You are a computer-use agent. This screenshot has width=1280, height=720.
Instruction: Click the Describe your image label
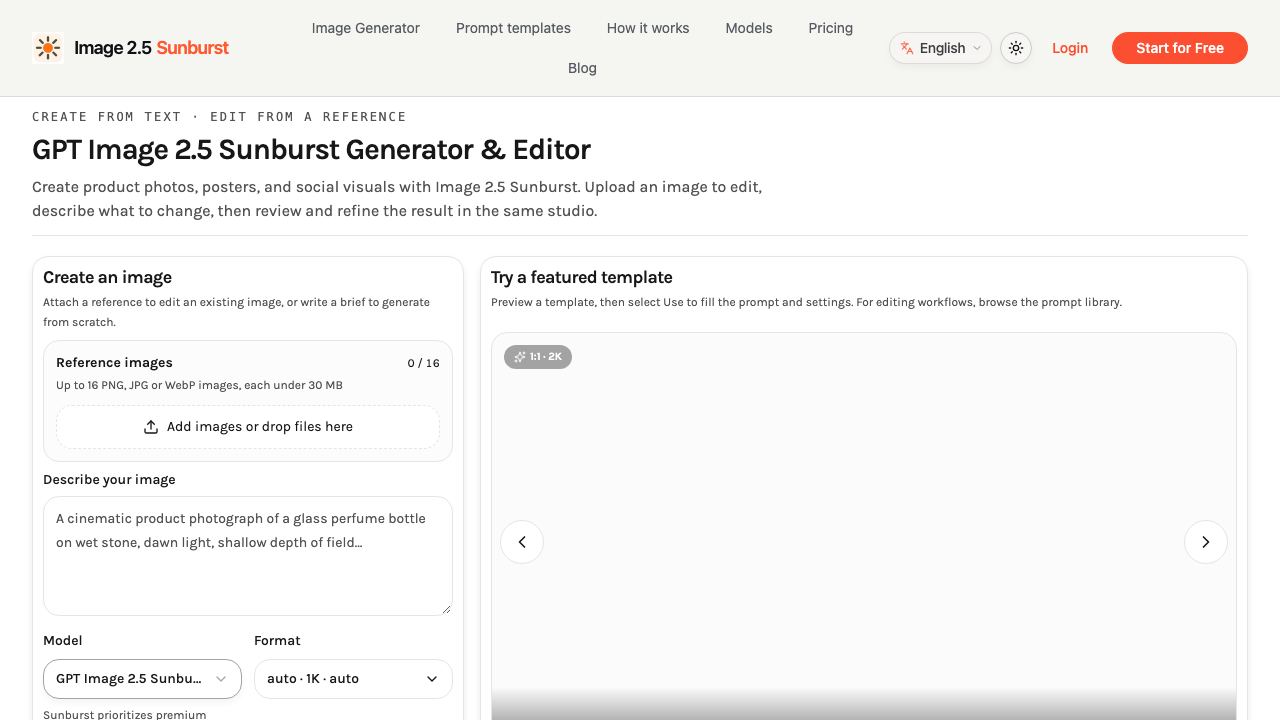coord(109,480)
